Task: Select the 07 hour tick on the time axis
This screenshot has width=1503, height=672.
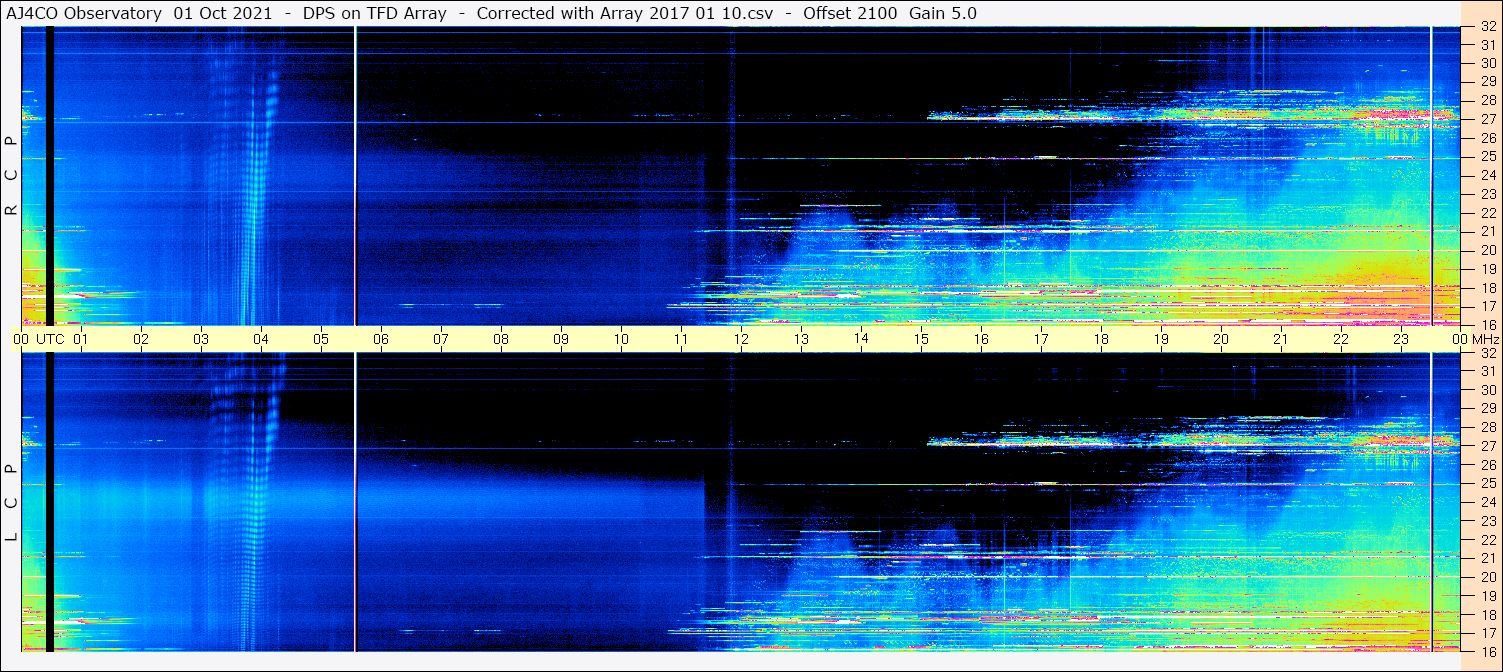Action: (x=441, y=339)
